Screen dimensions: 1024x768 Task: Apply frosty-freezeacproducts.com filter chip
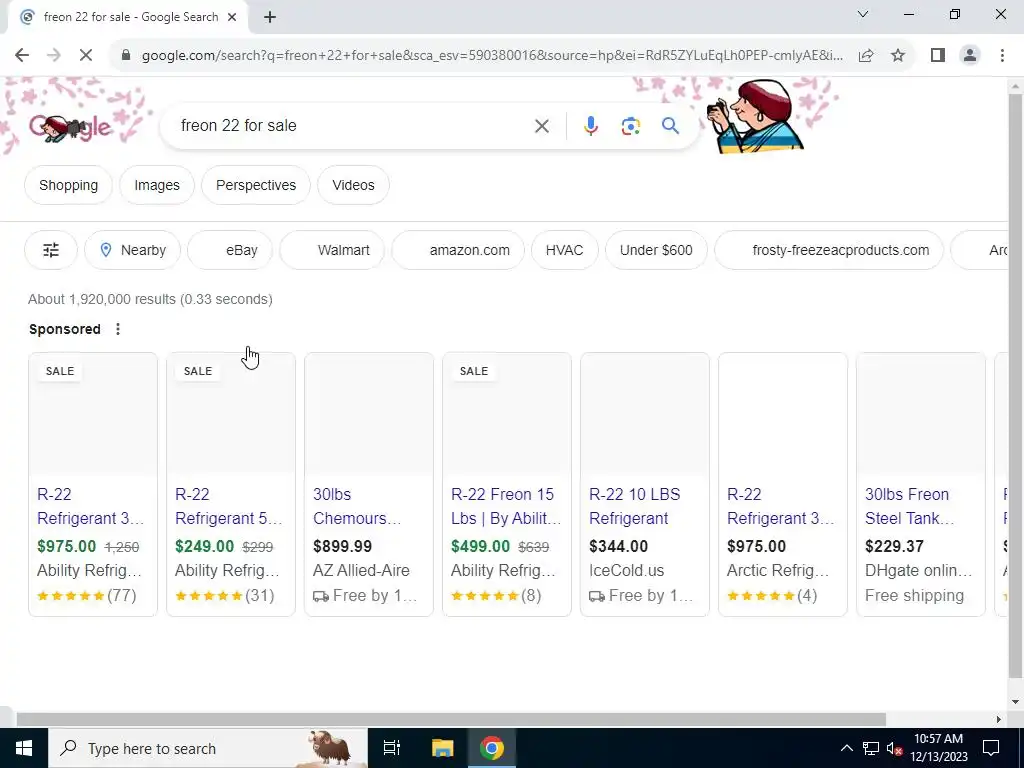[x=829, y=250]
